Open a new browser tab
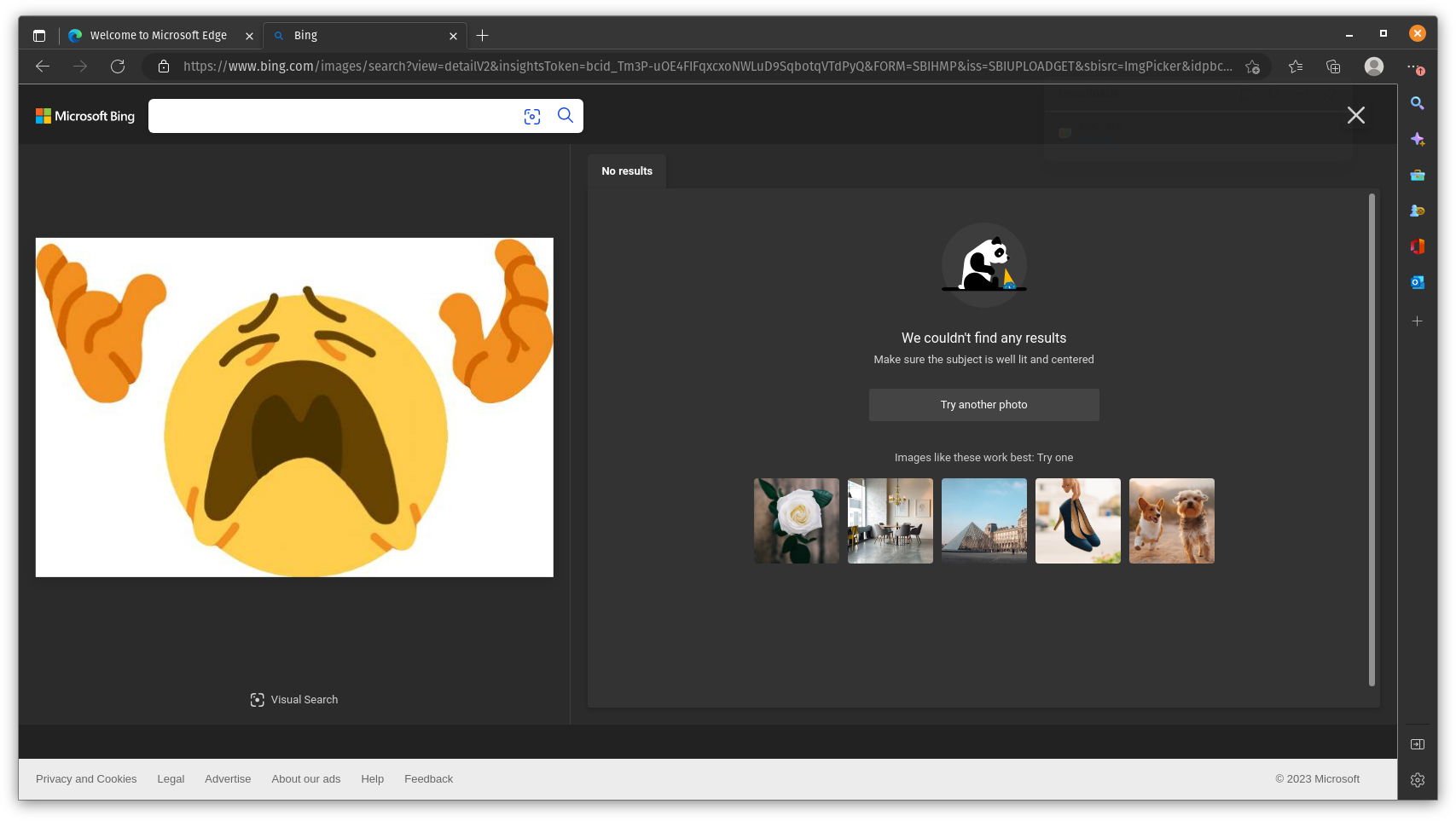 coord(483,36)
